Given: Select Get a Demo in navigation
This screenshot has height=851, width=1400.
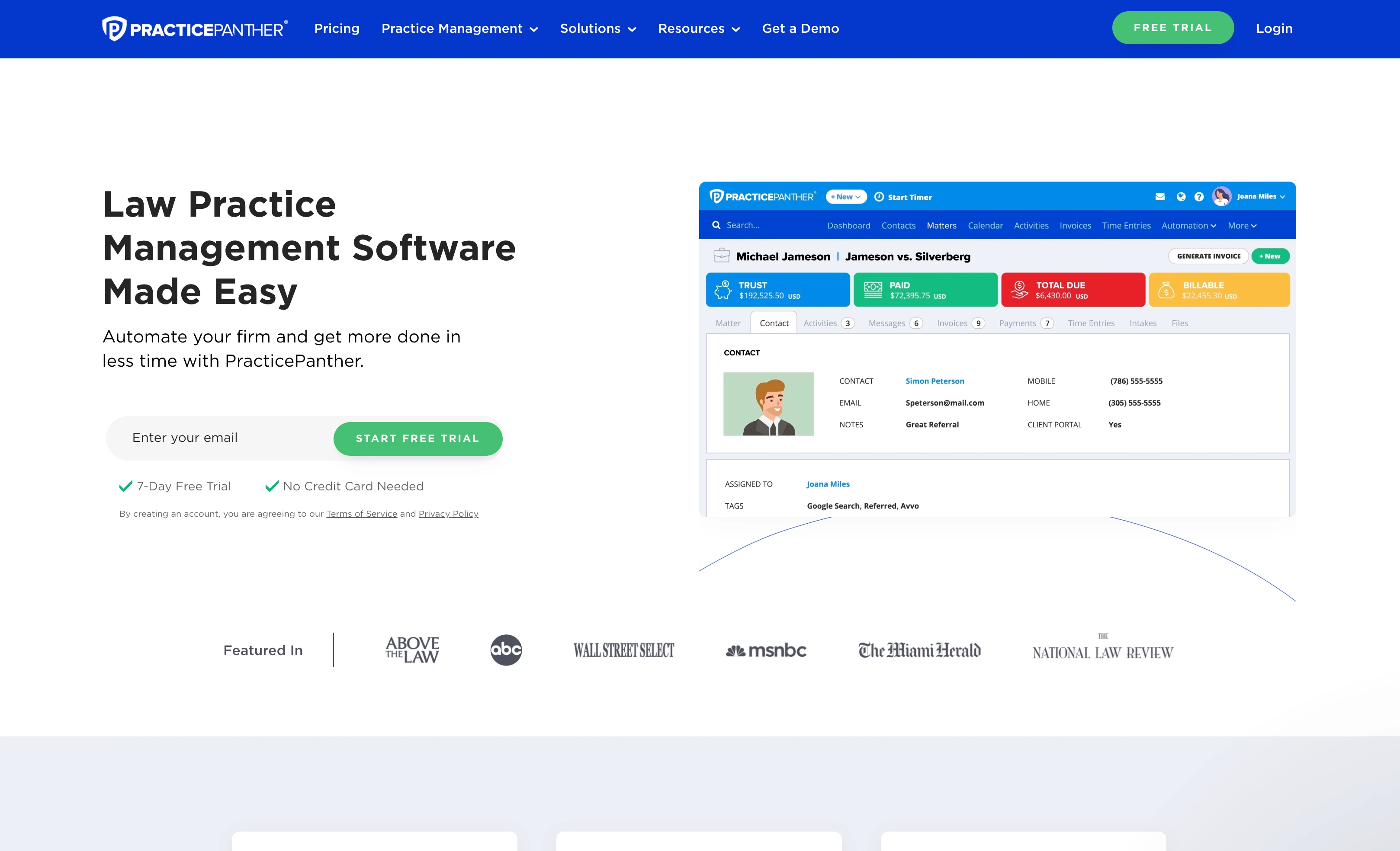Looking at the screenshot, I should [x=800, y=29].
